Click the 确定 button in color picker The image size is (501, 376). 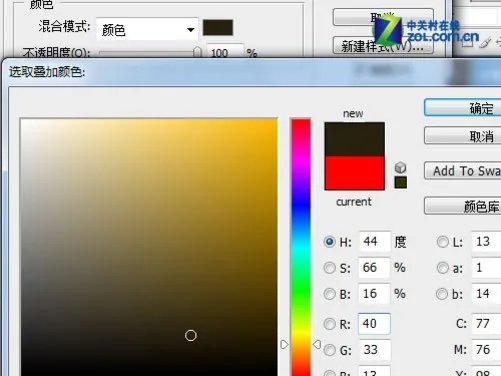tap(463, 108)
